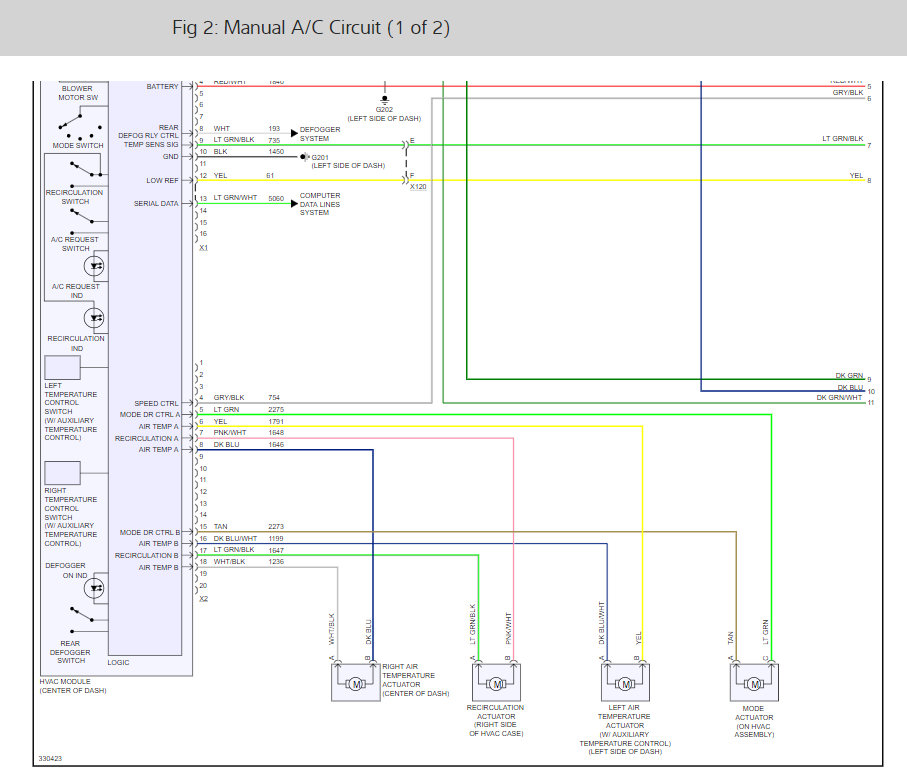Viewport: 907px width, 778px height.
Task: Click the TAN 2273 wire label
Action: coord(249,526)
